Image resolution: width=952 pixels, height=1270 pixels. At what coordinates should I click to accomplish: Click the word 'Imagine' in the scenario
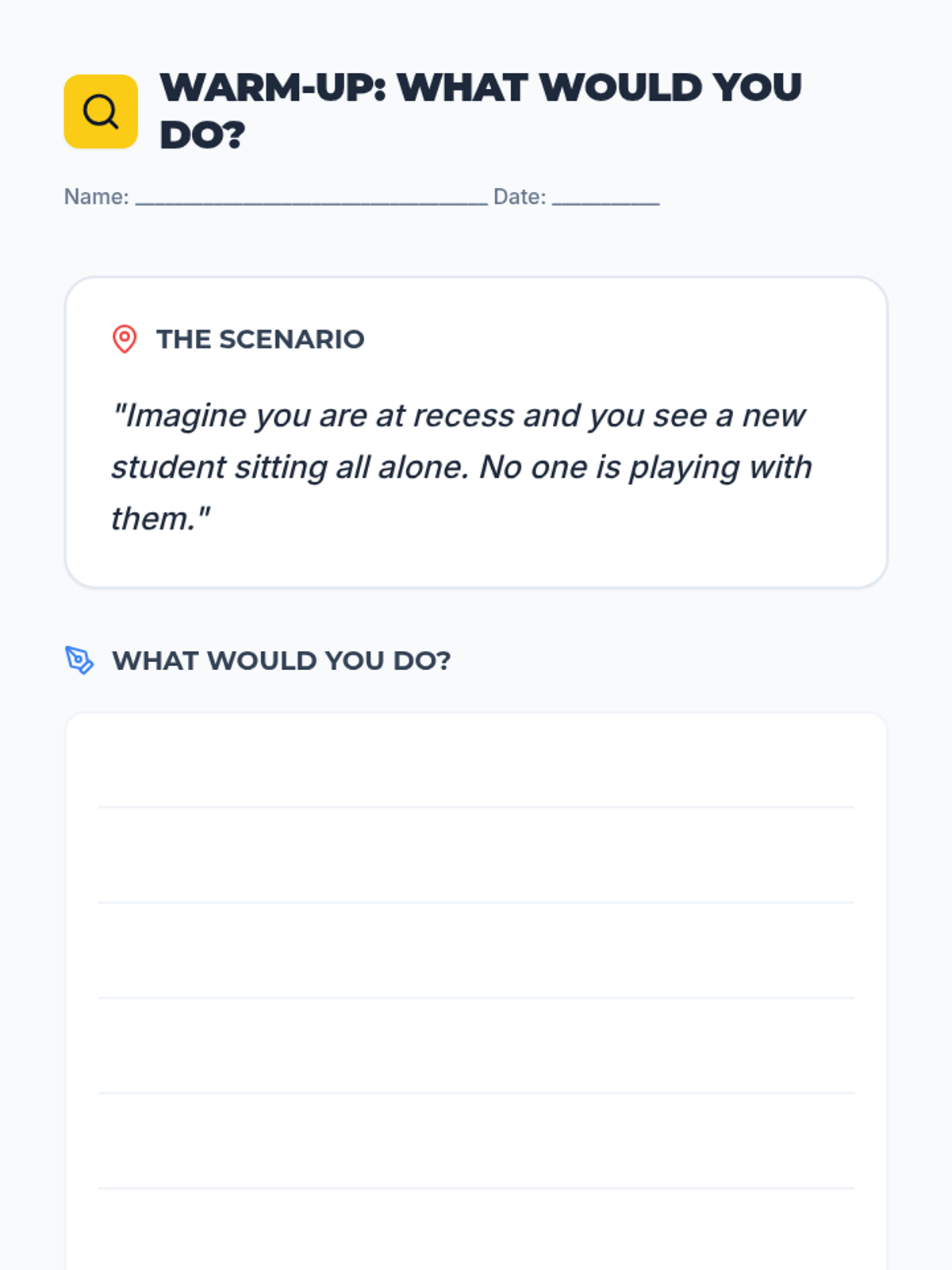point(186,416)
